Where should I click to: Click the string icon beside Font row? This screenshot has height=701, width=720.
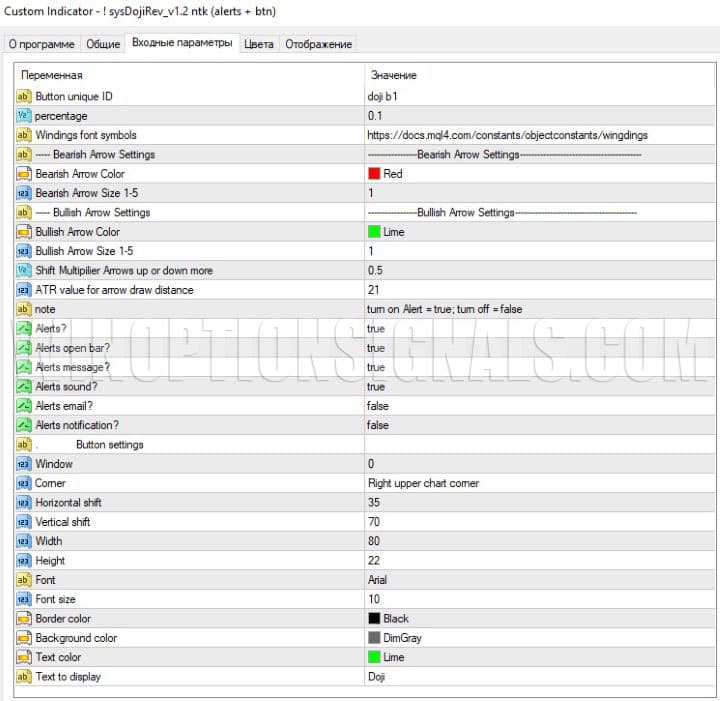click(x=24, y=580)
